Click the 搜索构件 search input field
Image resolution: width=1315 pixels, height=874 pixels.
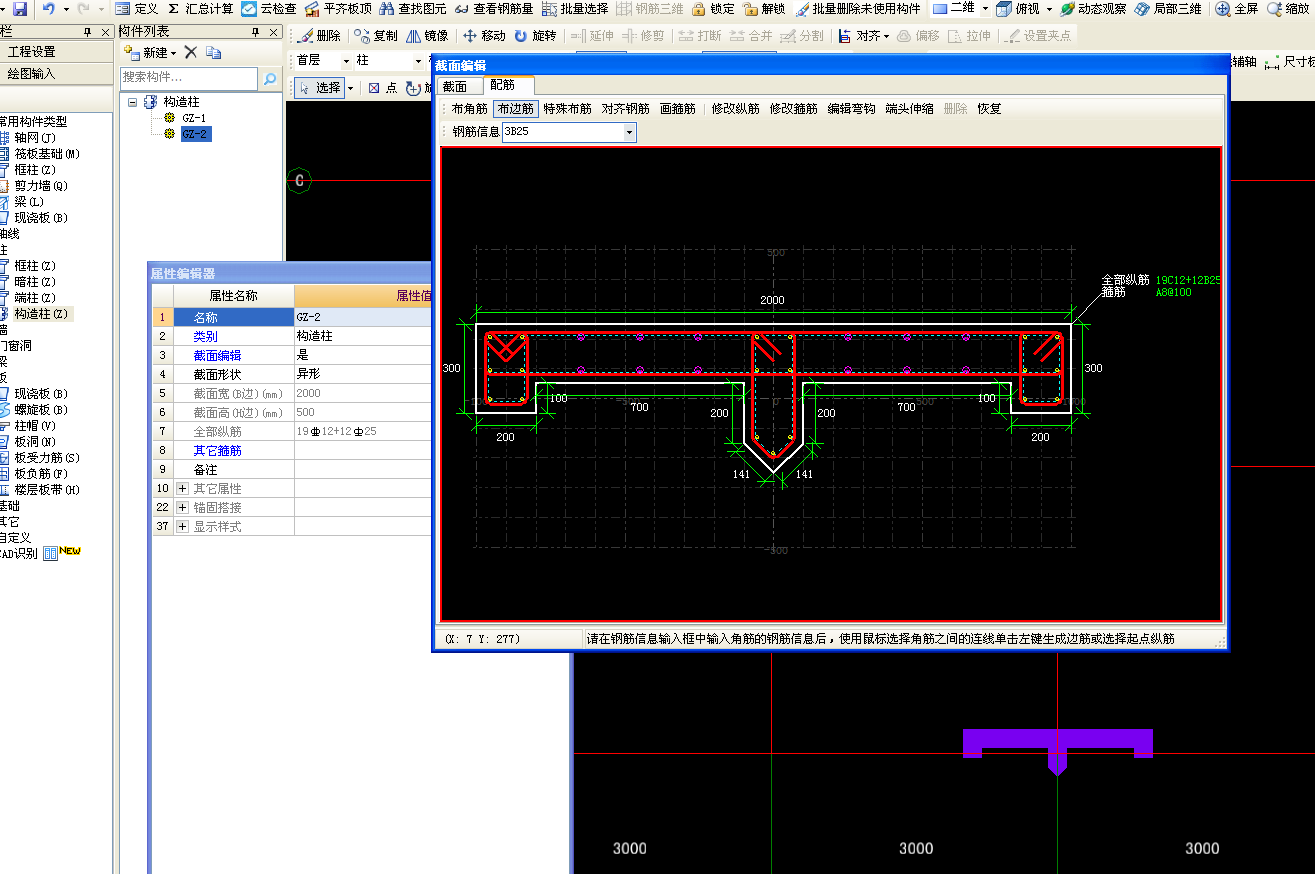pos(189,77)
